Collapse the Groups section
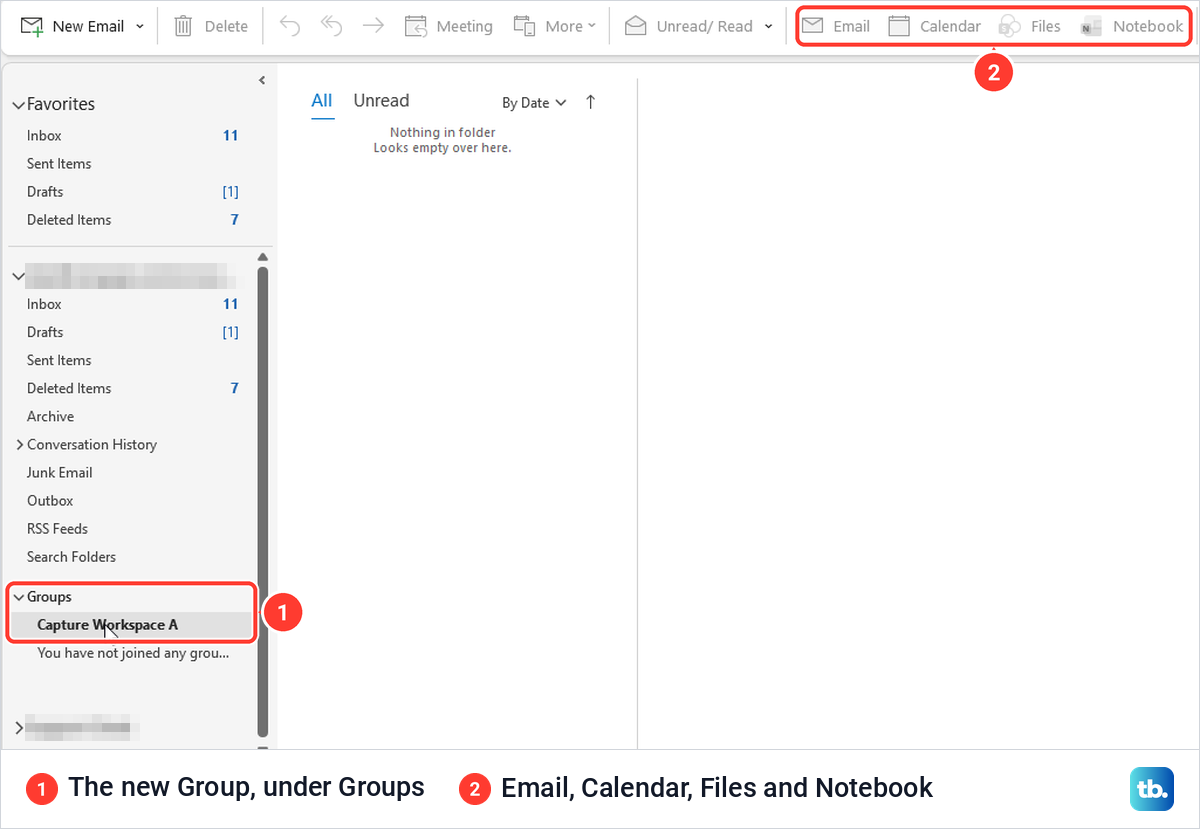This screenshot has width=1200, height=829. click(18, 597)
